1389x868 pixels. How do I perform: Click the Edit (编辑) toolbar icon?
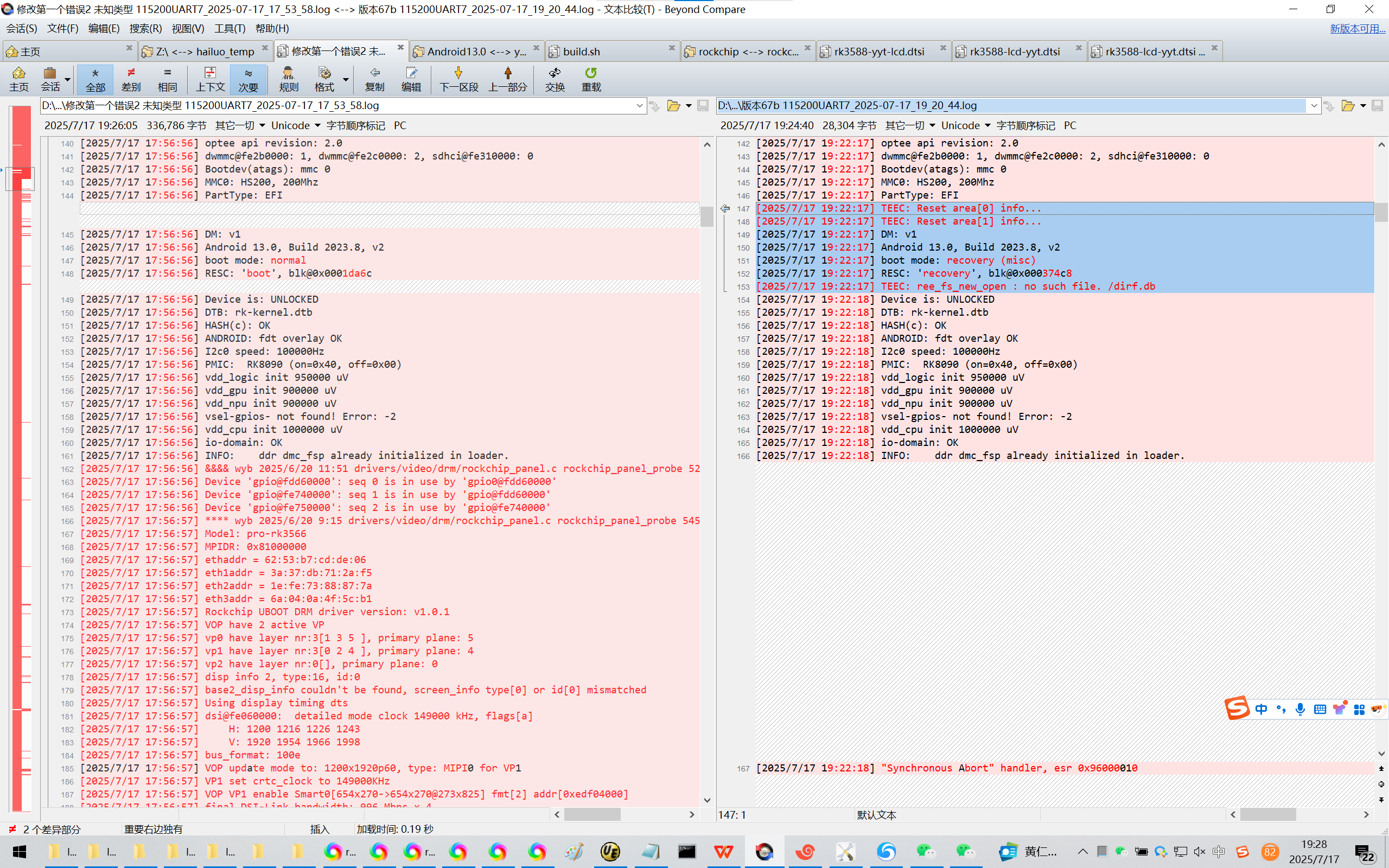[x=411, y=79]
